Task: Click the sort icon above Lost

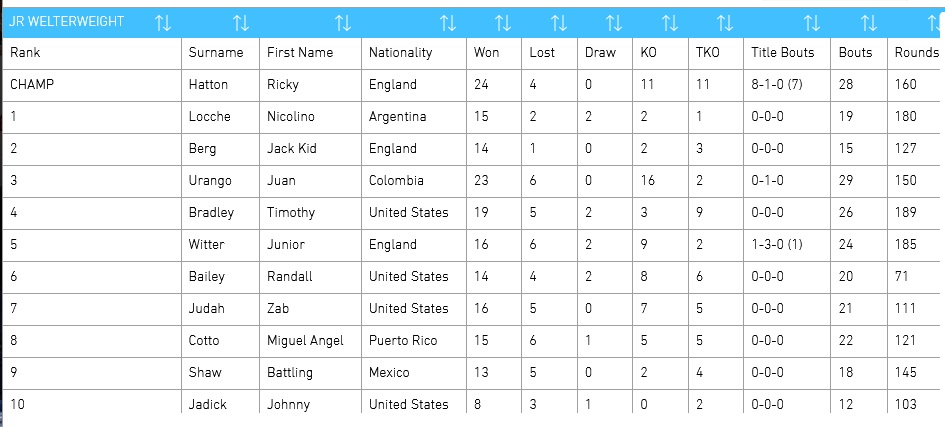Action: click(559, 22)
